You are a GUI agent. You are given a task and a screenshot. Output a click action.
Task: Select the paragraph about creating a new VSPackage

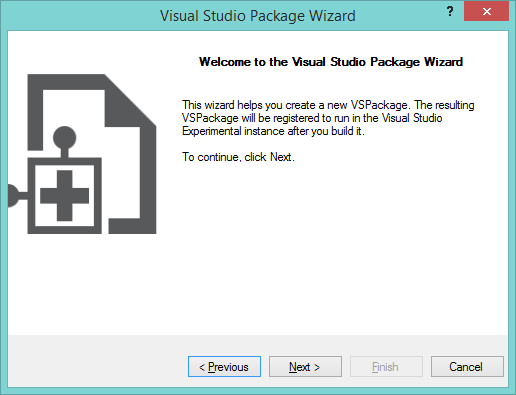[328, 118]
